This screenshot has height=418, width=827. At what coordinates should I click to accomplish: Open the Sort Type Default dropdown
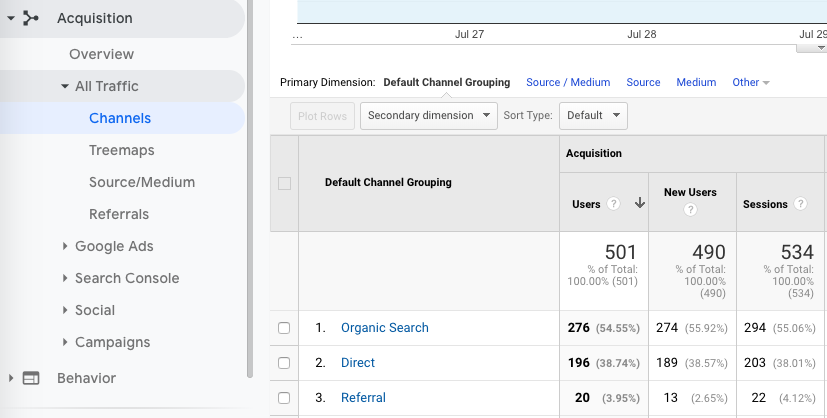coord(593,115)
